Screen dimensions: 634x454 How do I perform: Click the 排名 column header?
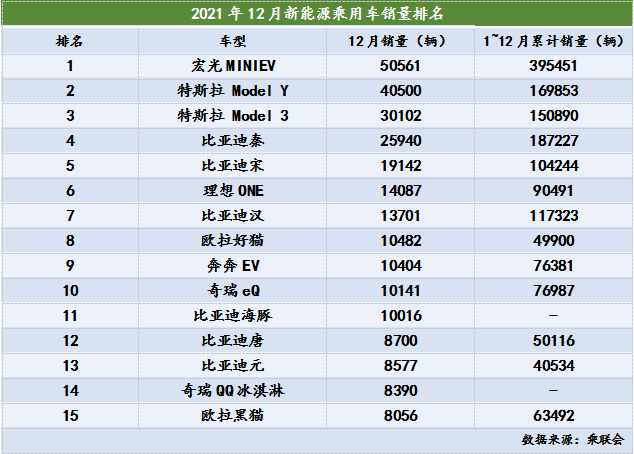point(70,41)
